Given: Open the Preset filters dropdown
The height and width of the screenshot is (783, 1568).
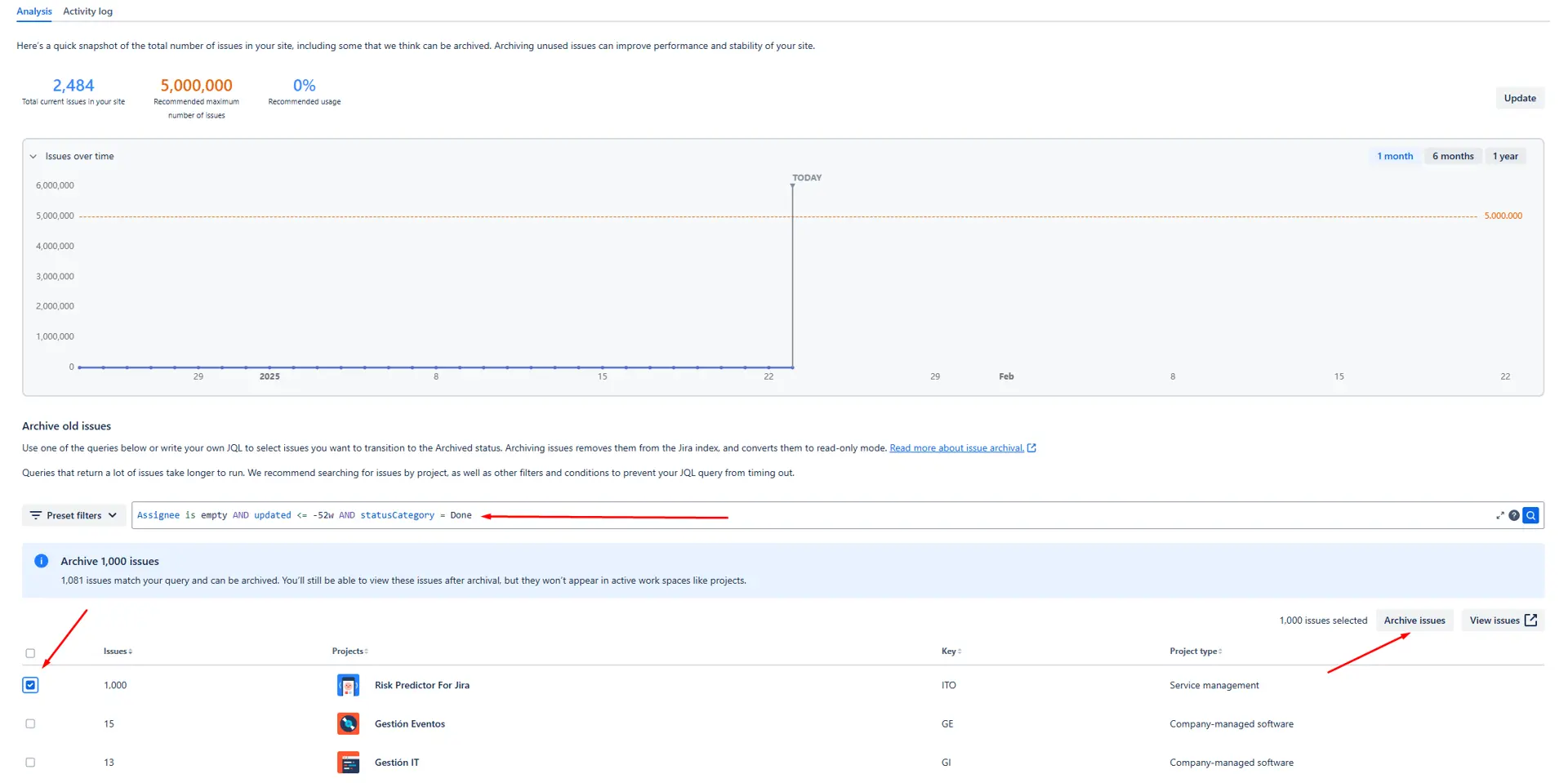Looking at the screenshot, I should click(x=73, y=515).
